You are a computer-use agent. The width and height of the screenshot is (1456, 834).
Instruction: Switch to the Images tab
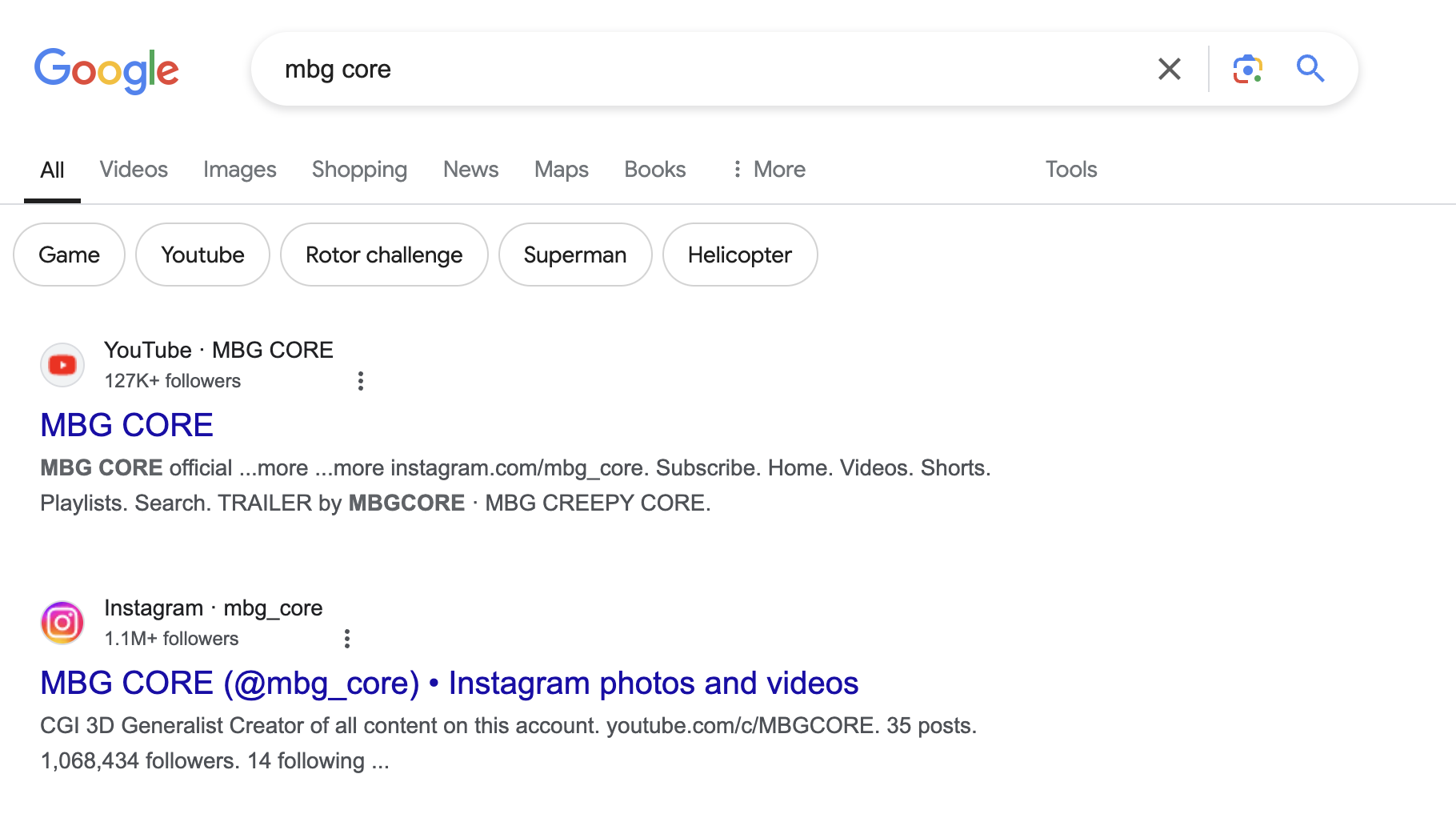coord(239,170)
